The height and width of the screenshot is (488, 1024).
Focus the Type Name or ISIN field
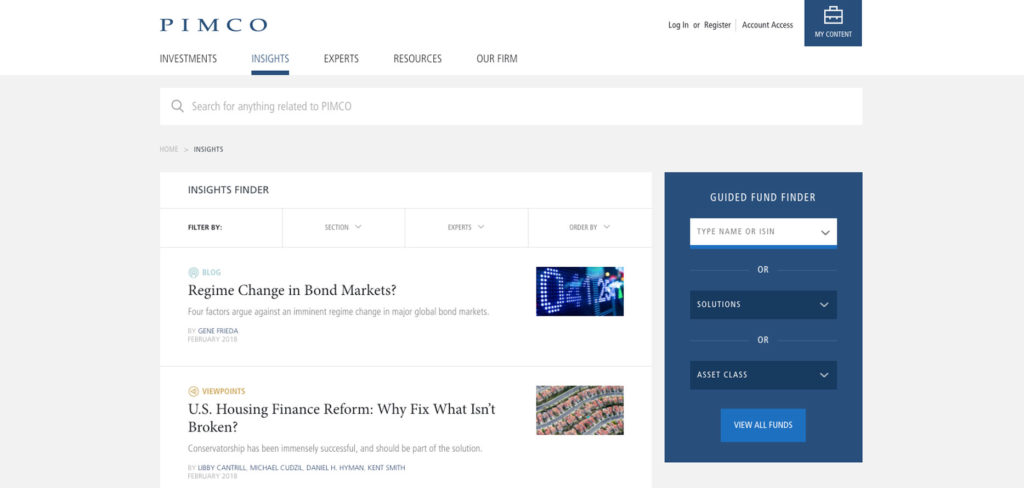pos(755,232)
